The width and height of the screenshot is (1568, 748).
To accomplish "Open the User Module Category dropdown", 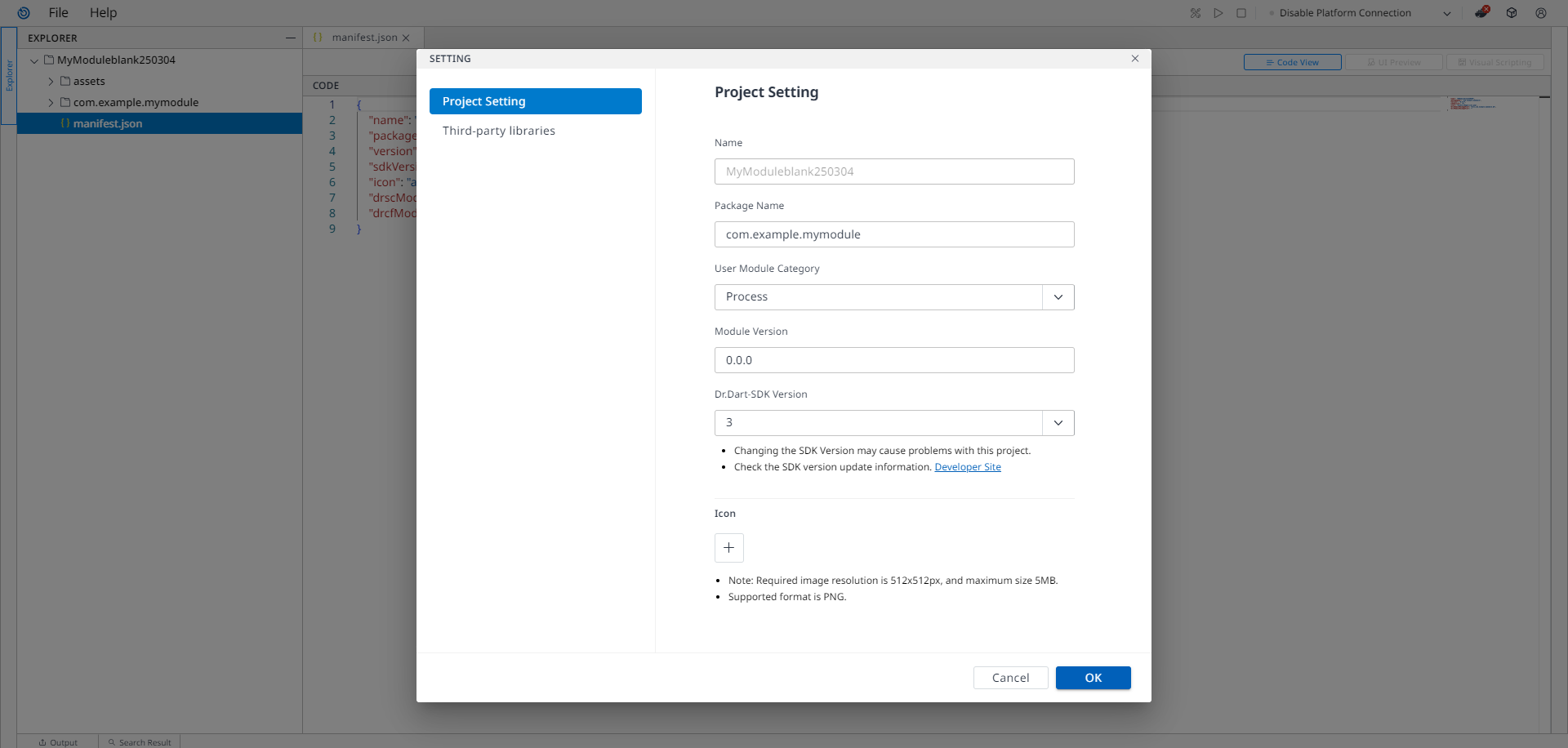I will pos(1058,297).
